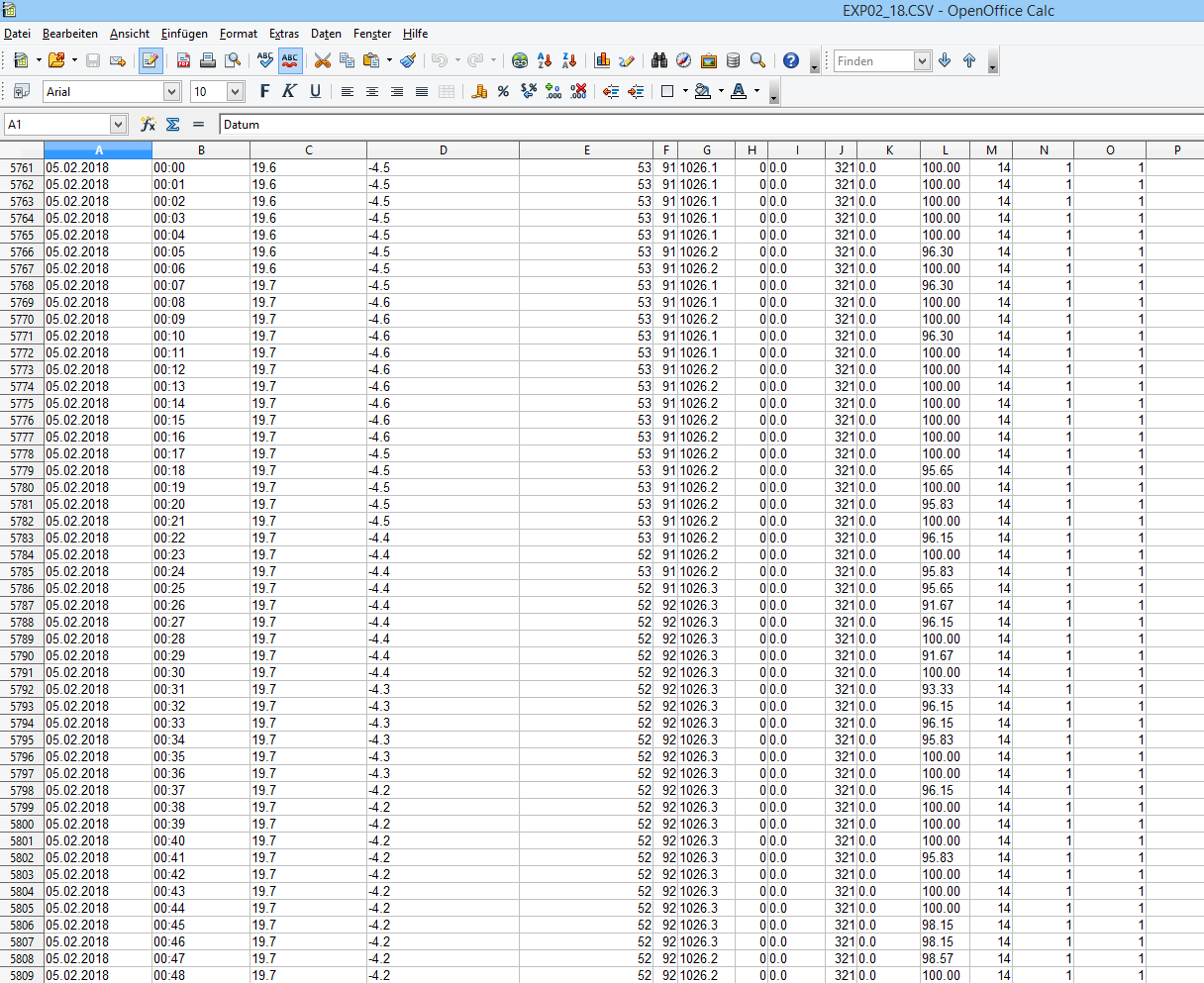Screen dimensions: 1204x983
Task: Apply currency number format
Action: tap(479, 91)
